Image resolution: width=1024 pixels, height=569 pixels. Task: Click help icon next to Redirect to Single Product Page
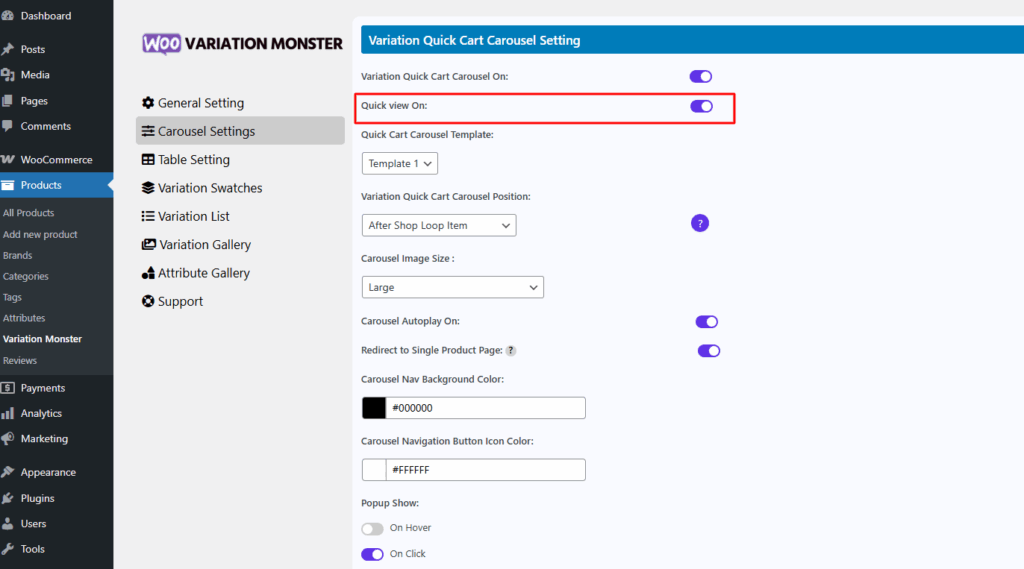(511, 351)
